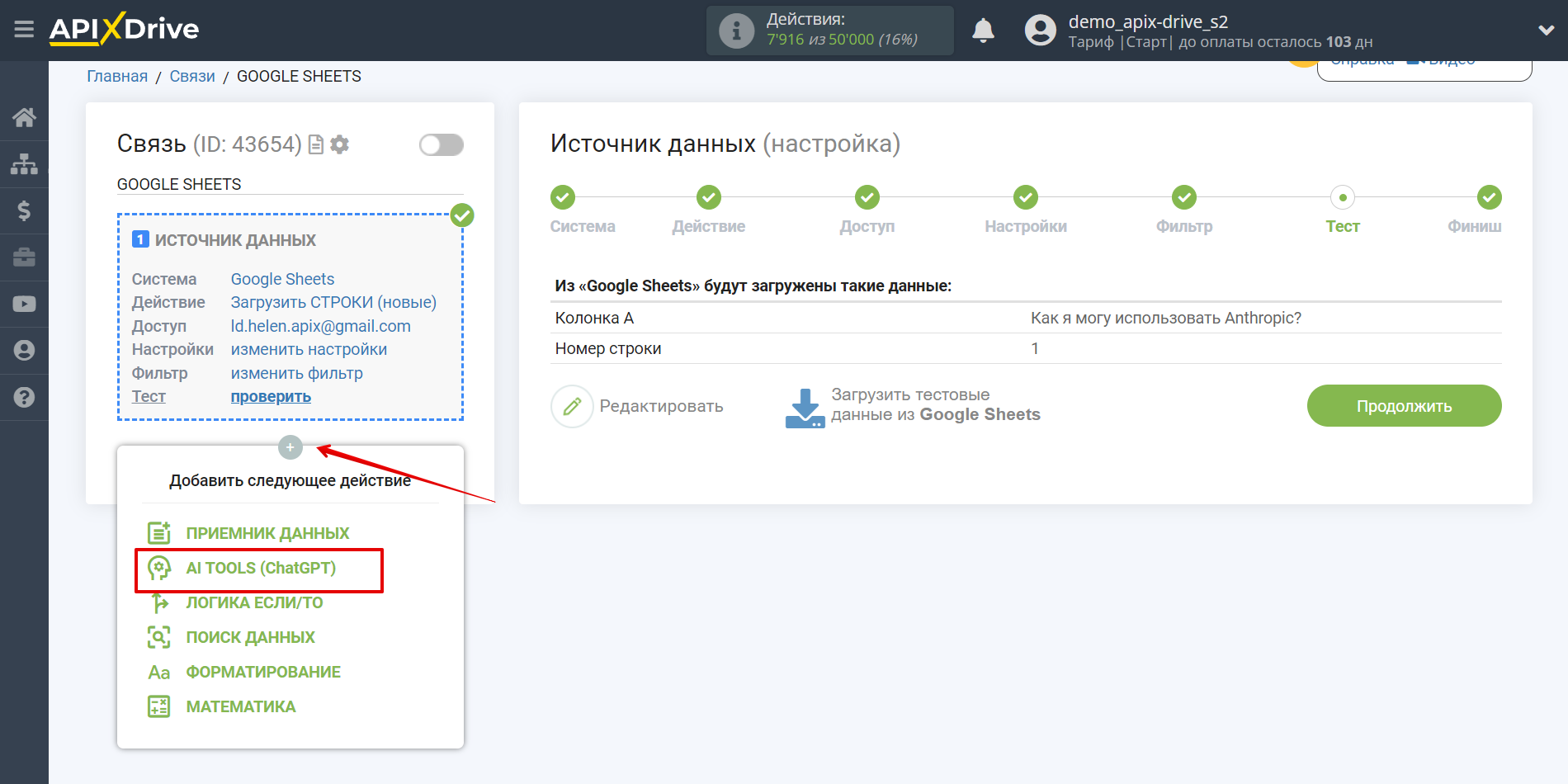1568x784 pixels.
Task: Open video tutorials YouTube icon
Action: click(x=24, y=304)
